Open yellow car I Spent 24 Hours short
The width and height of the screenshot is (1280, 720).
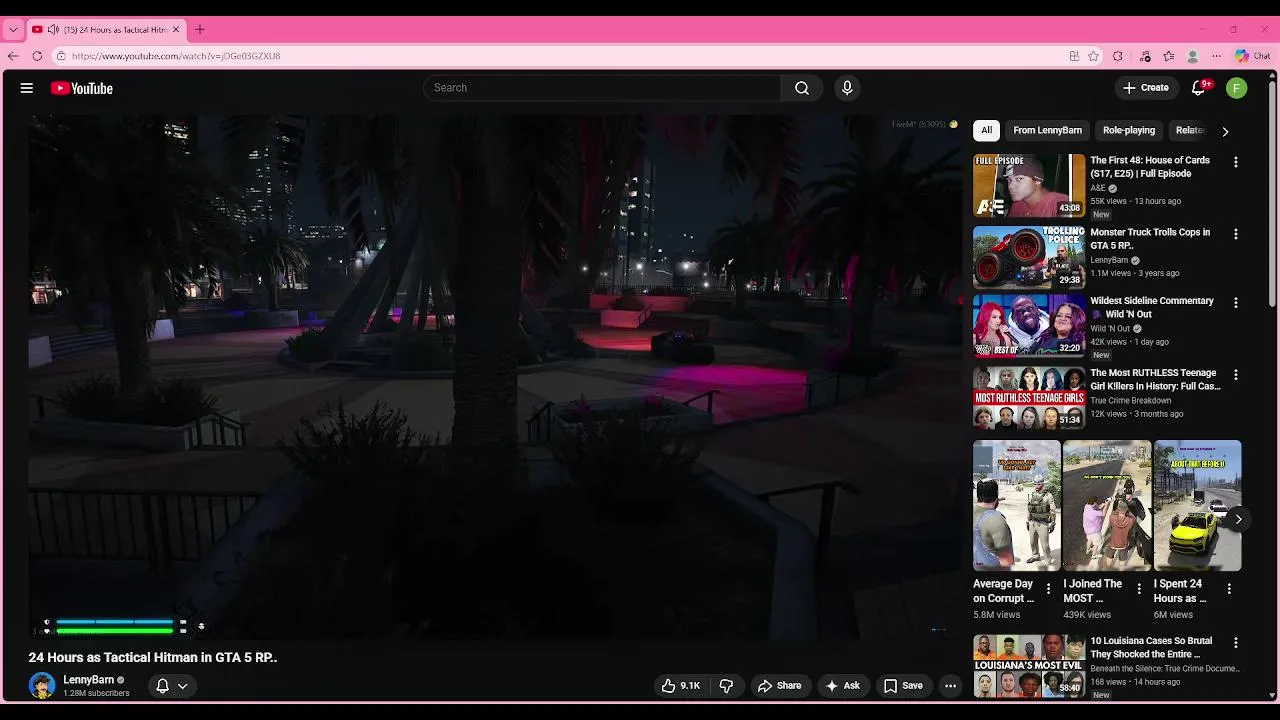[1197, 506]
